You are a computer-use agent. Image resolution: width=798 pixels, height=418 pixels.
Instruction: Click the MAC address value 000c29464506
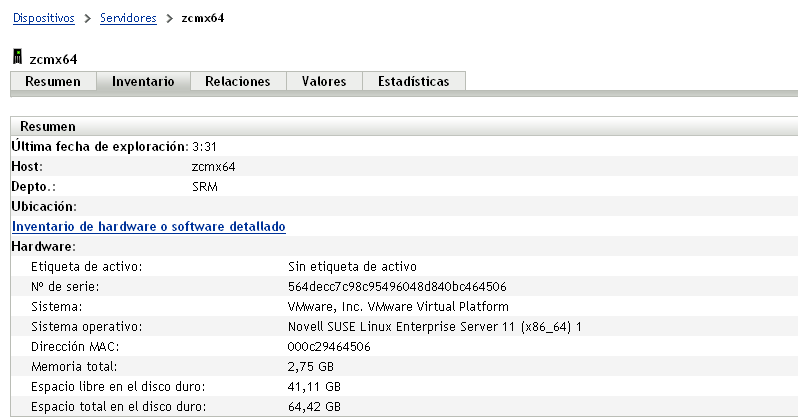point(329,346)
